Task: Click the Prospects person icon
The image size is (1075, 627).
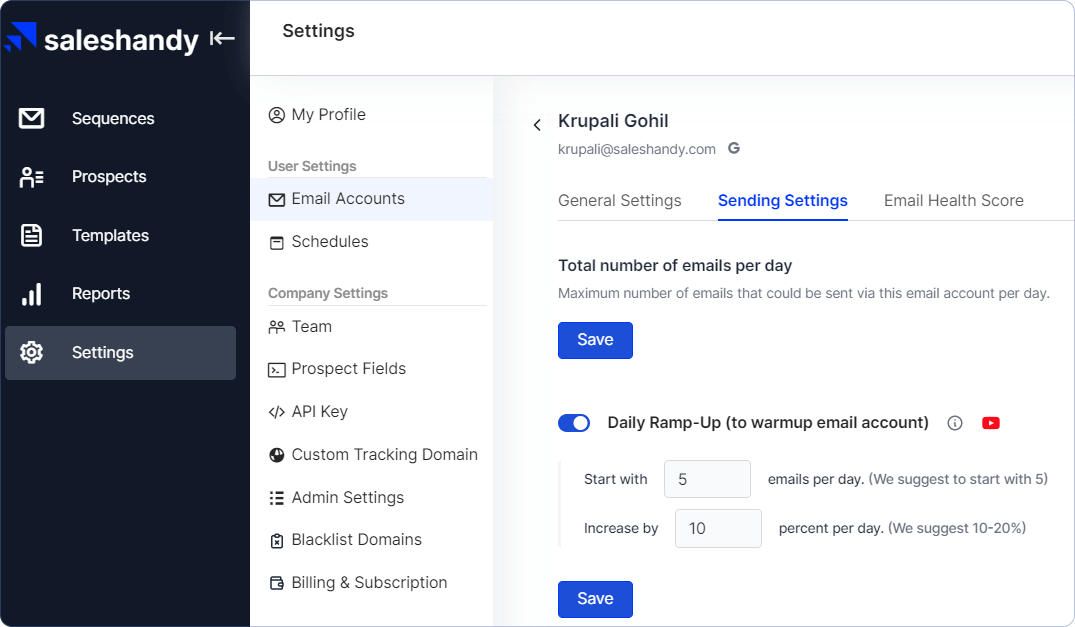Action: coord(32,177)
